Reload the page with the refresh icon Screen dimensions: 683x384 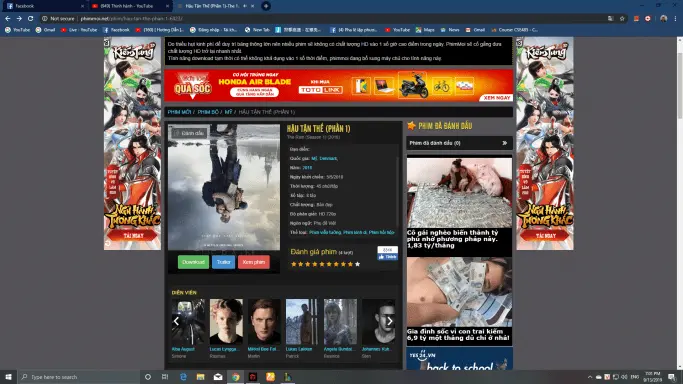coord(30,19)
